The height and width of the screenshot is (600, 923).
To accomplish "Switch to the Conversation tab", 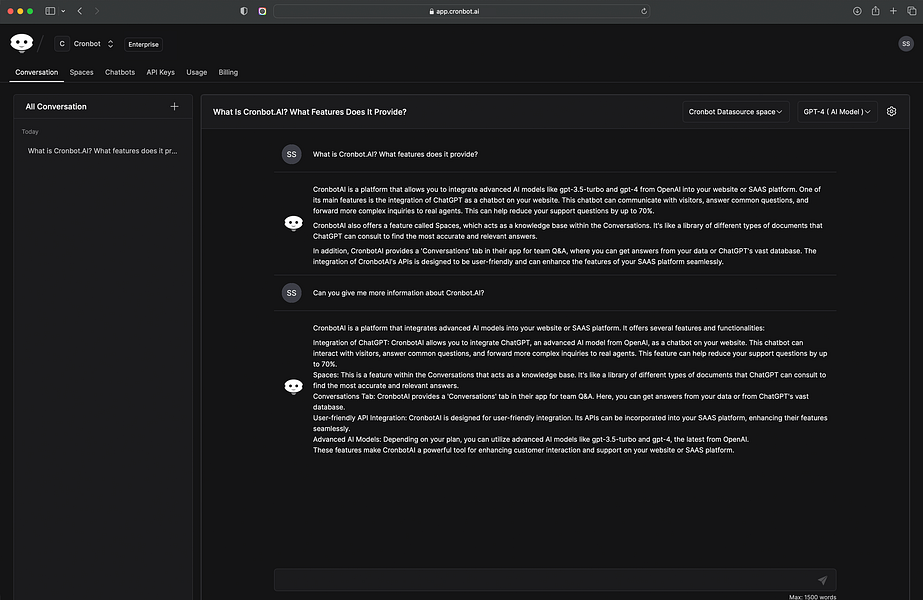I will coord(36,72).
